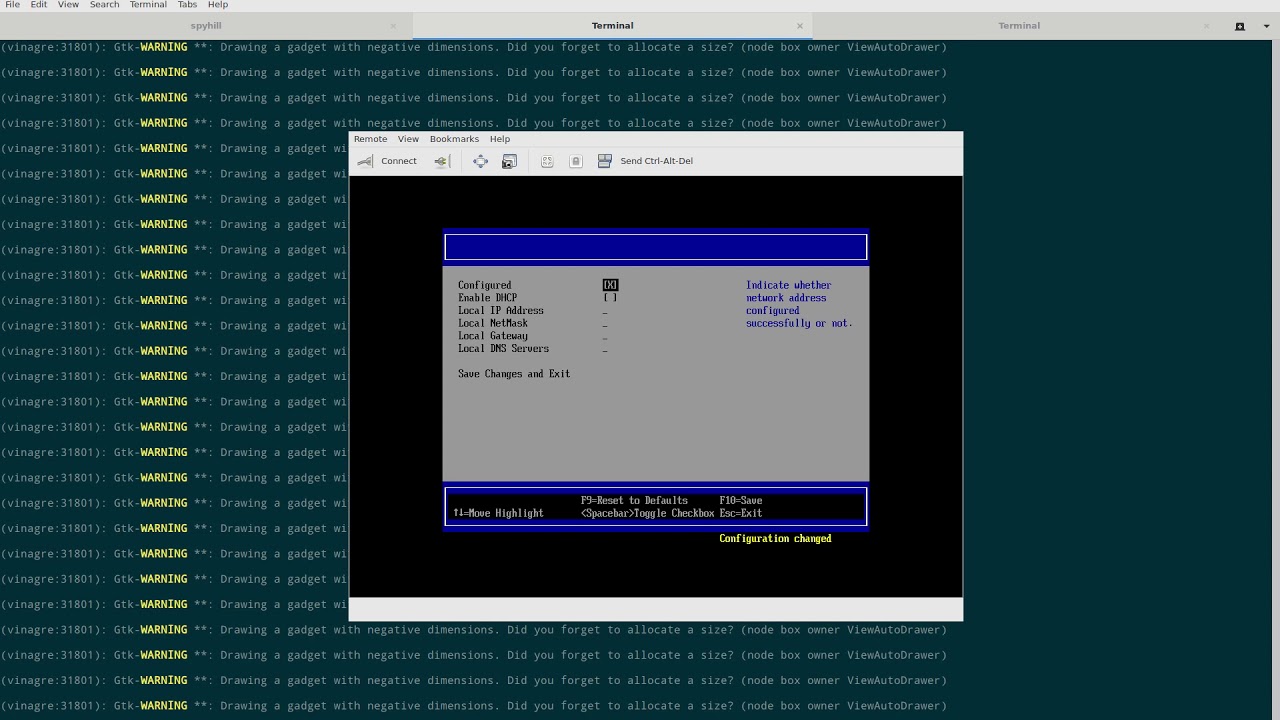This screenshot has height=720, width=1280.
Task: Toggle the Configured checkbox
Action: point(610,285)
